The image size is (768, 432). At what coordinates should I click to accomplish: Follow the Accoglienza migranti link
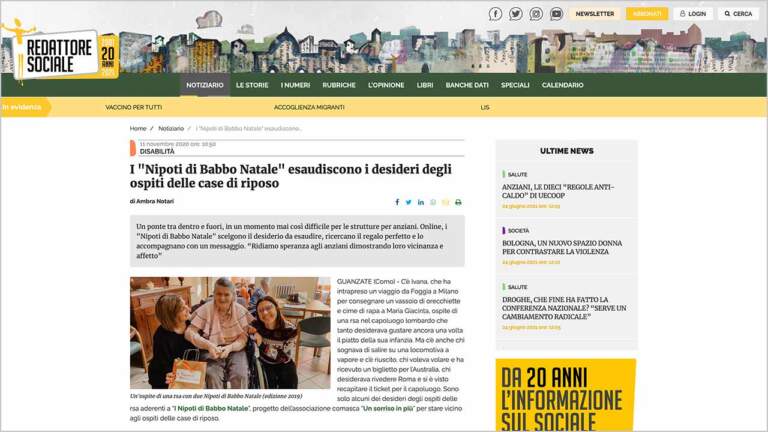click(309, 107)
